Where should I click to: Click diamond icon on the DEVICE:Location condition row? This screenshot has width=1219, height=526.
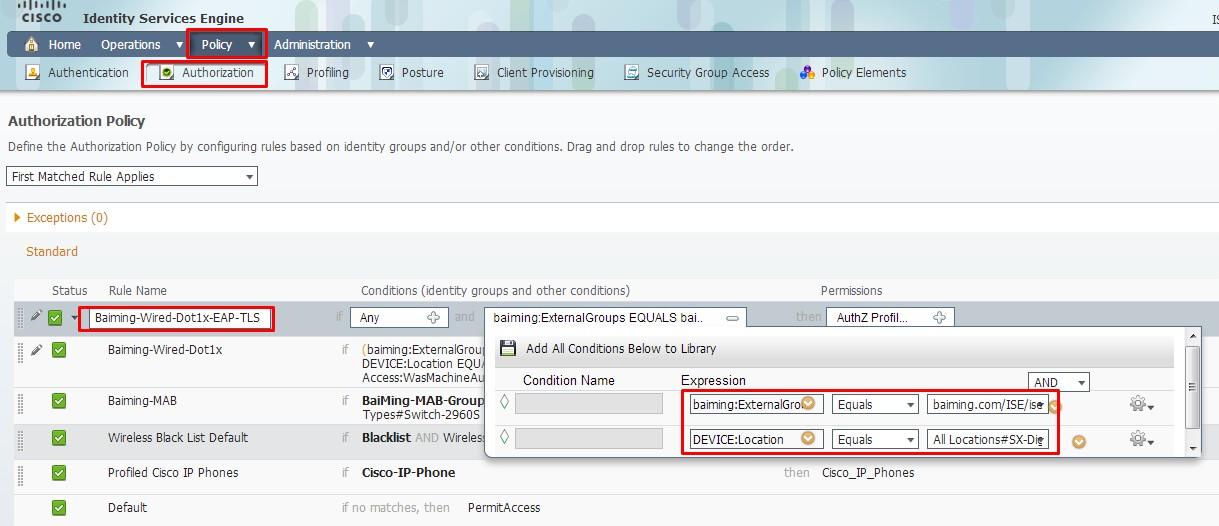504,439
